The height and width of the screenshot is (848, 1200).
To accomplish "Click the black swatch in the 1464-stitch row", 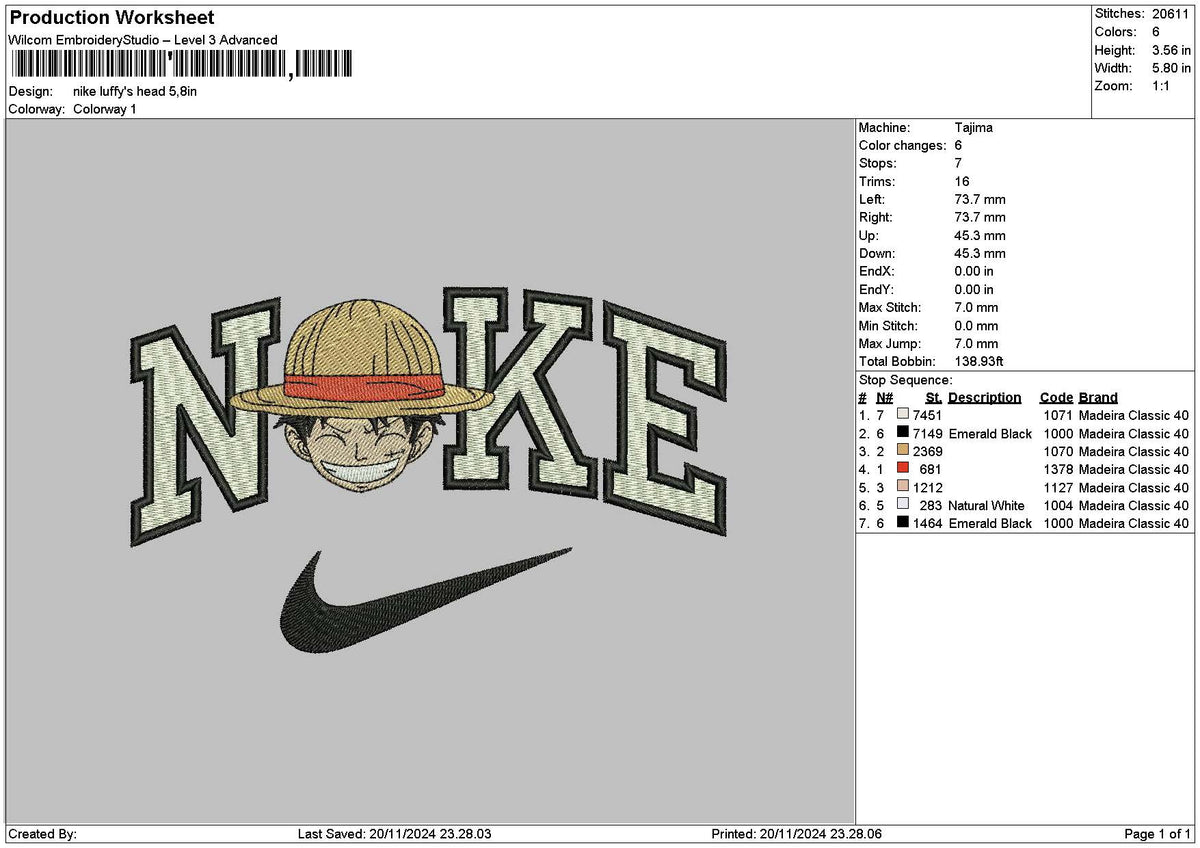I will pyautogui.click(x=903, y=523).
